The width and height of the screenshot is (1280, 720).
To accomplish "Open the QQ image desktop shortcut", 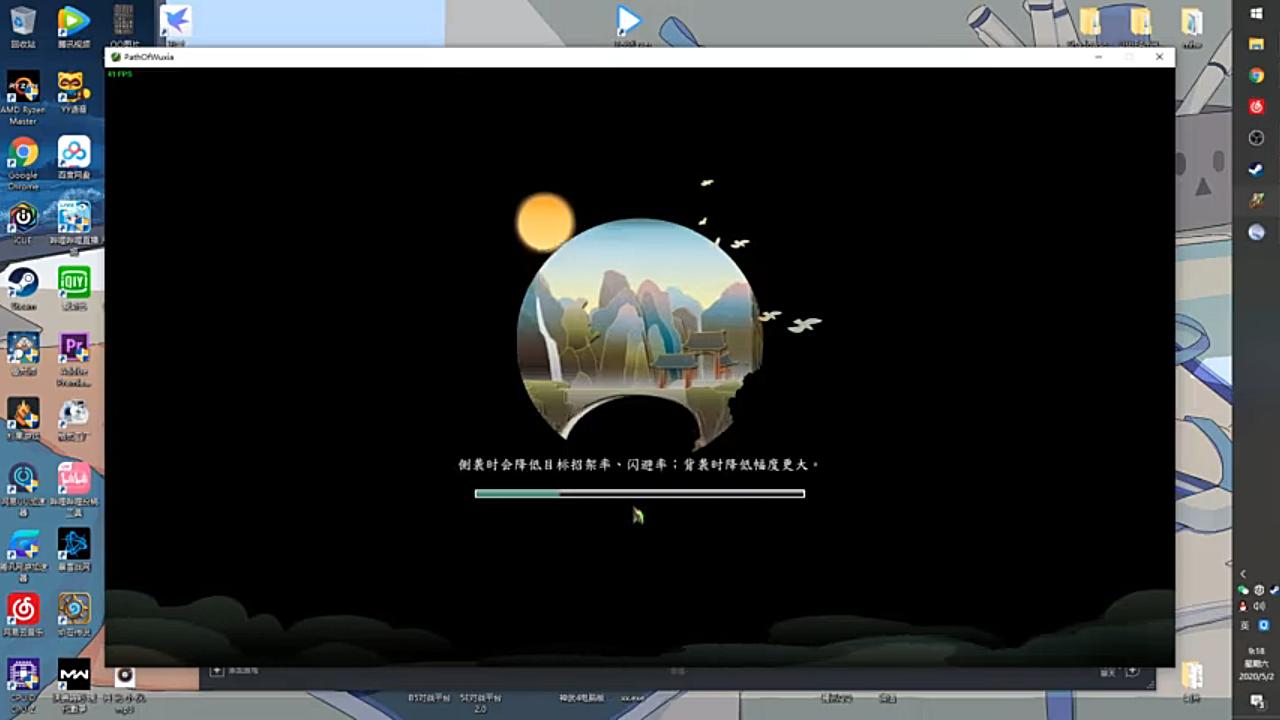I will point(124,25).
